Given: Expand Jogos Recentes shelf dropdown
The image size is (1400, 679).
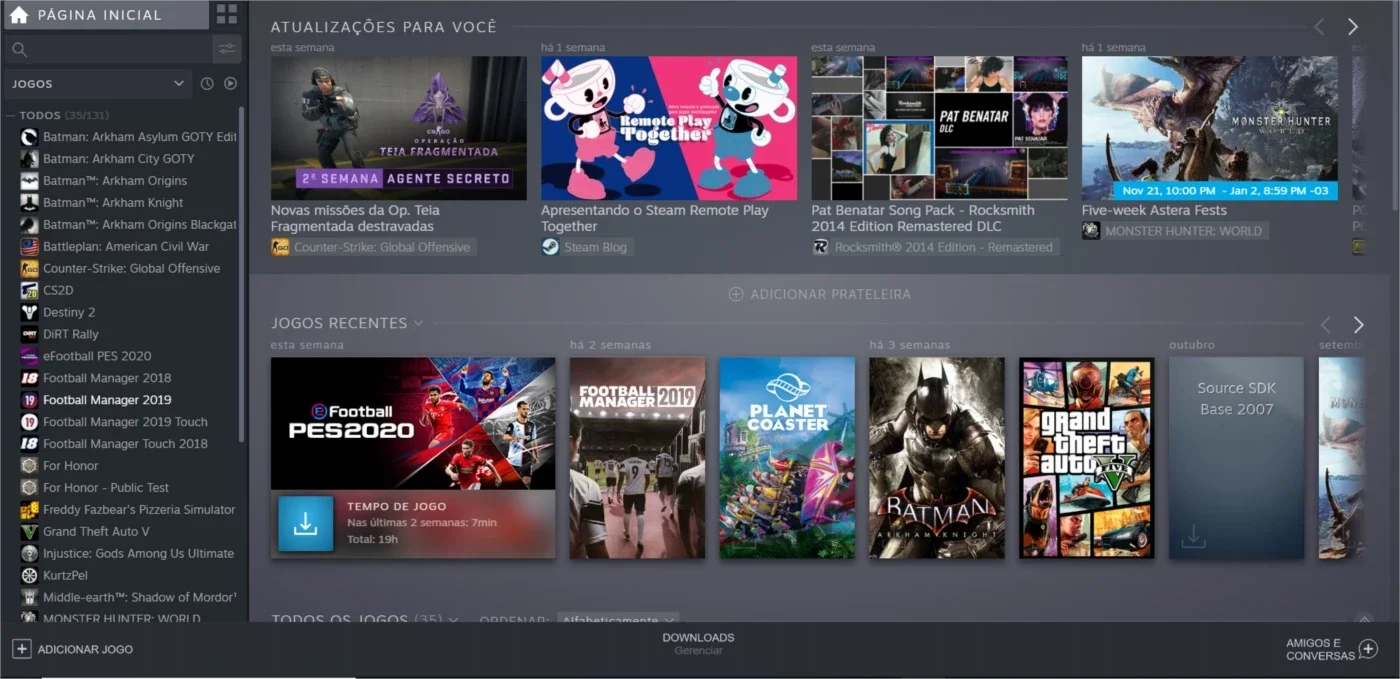Looking at the screenshot, I should (x=418, y=323).
